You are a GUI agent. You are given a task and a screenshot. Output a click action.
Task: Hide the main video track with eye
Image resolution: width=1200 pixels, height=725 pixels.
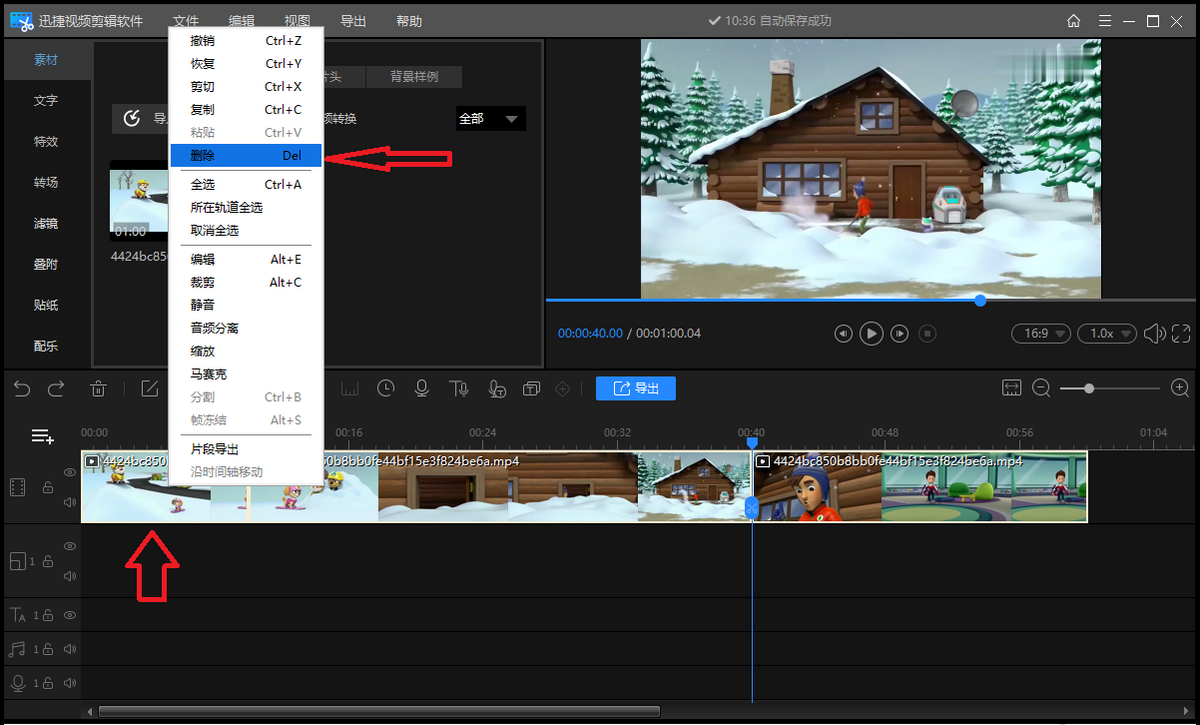tap(70, 472)
